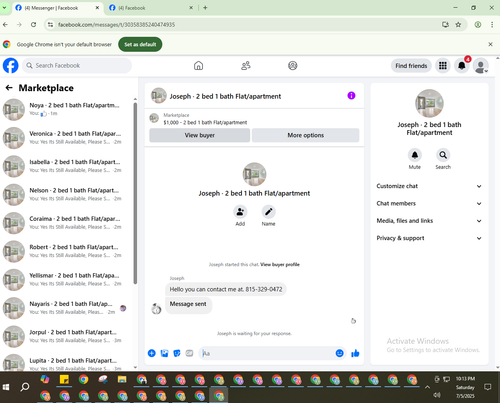Open the notifications bell with badge
Image resolution: width=500 pixels, height=403 pixels.
[x=462, y=66]
